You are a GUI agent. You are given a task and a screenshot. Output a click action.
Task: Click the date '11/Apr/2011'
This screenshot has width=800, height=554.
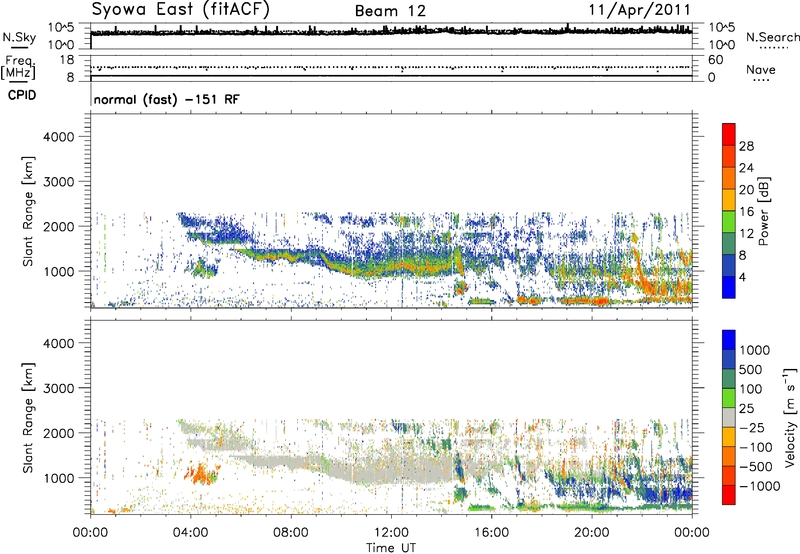[640, 10]
